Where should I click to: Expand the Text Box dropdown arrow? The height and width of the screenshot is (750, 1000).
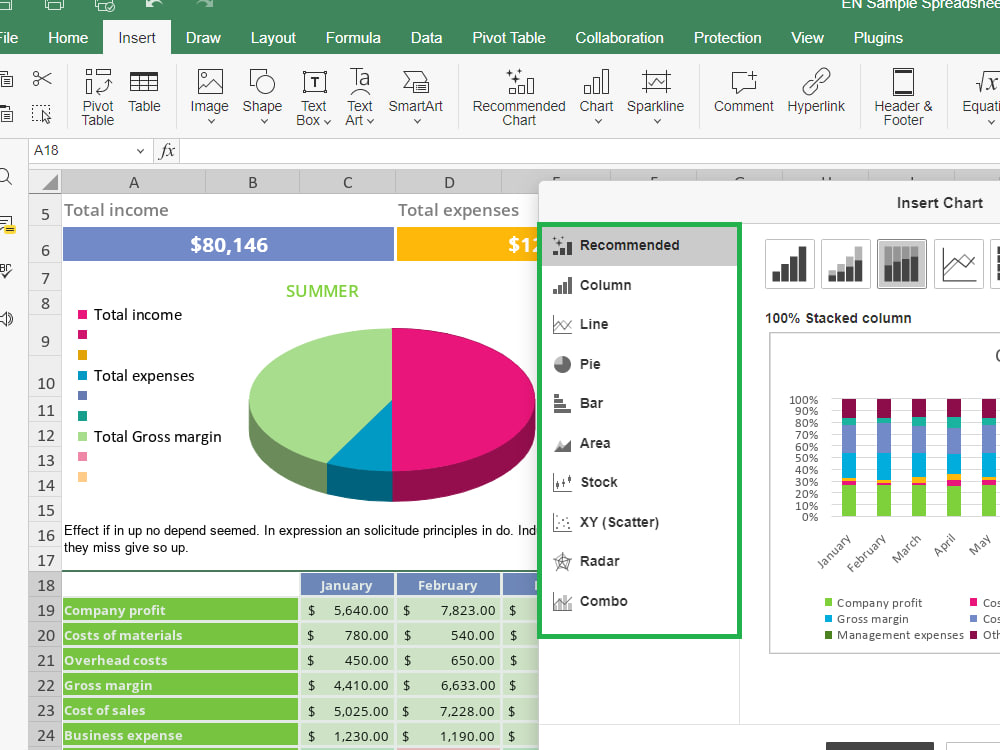click(327, 121)
